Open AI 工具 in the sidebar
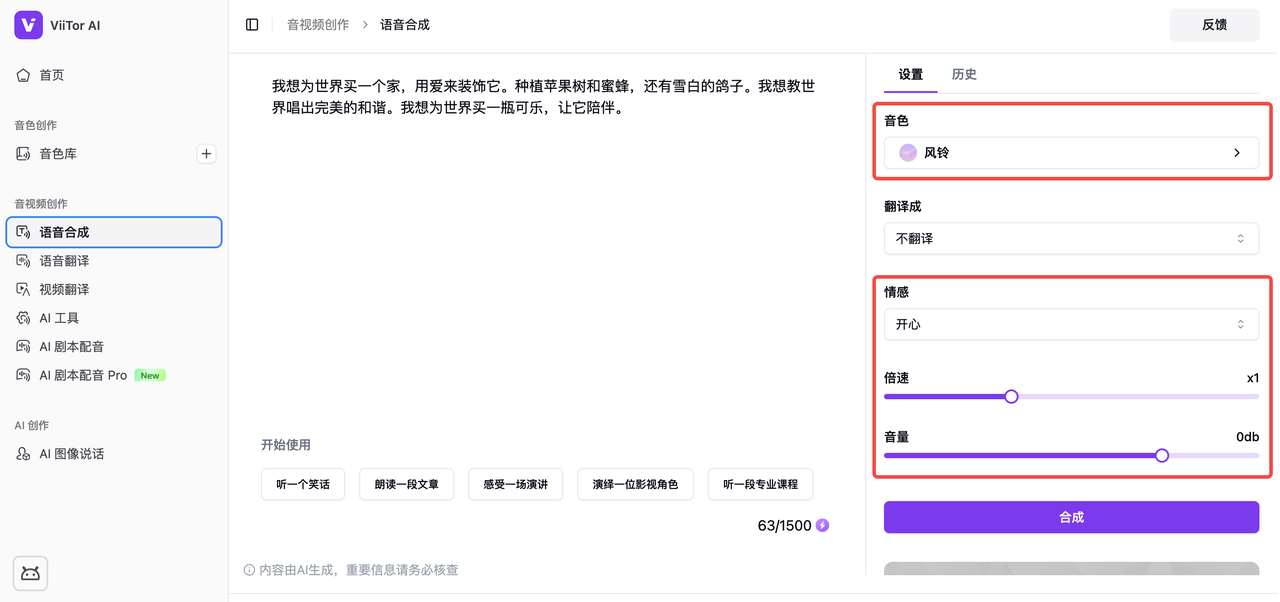 (x=59, y=318)
